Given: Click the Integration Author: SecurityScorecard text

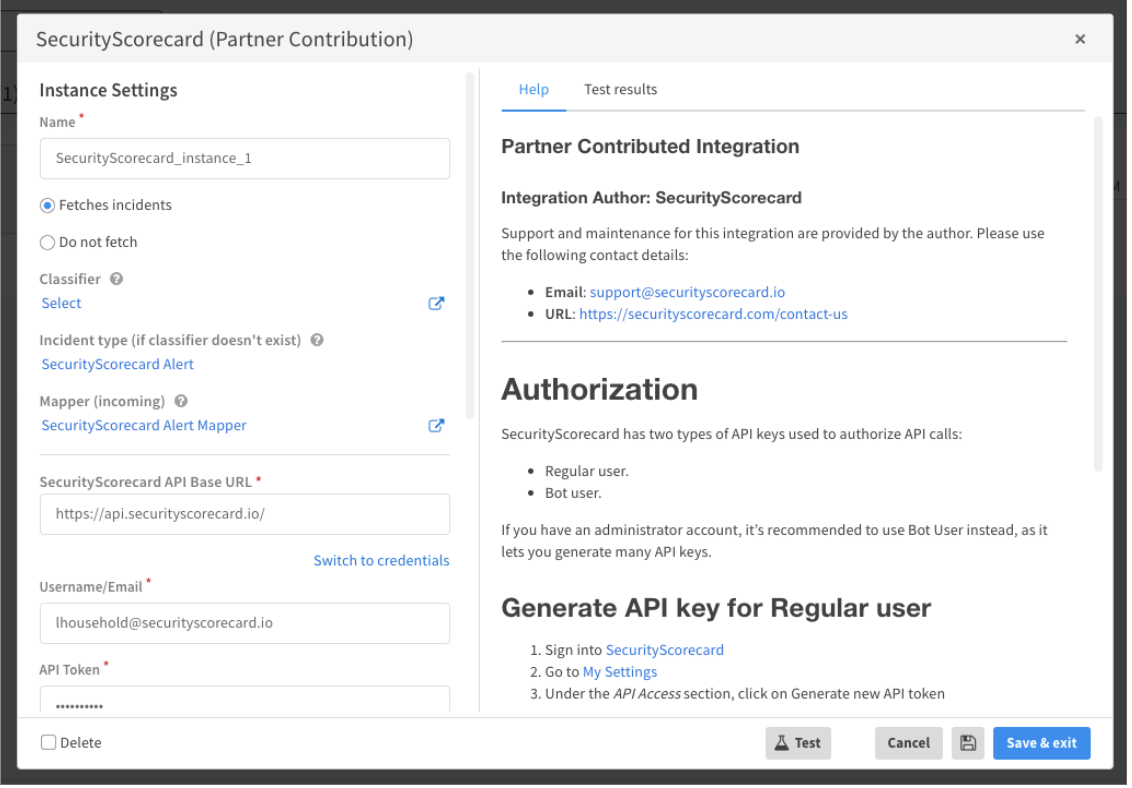Looking at the screenshot, I should (654, 198).
